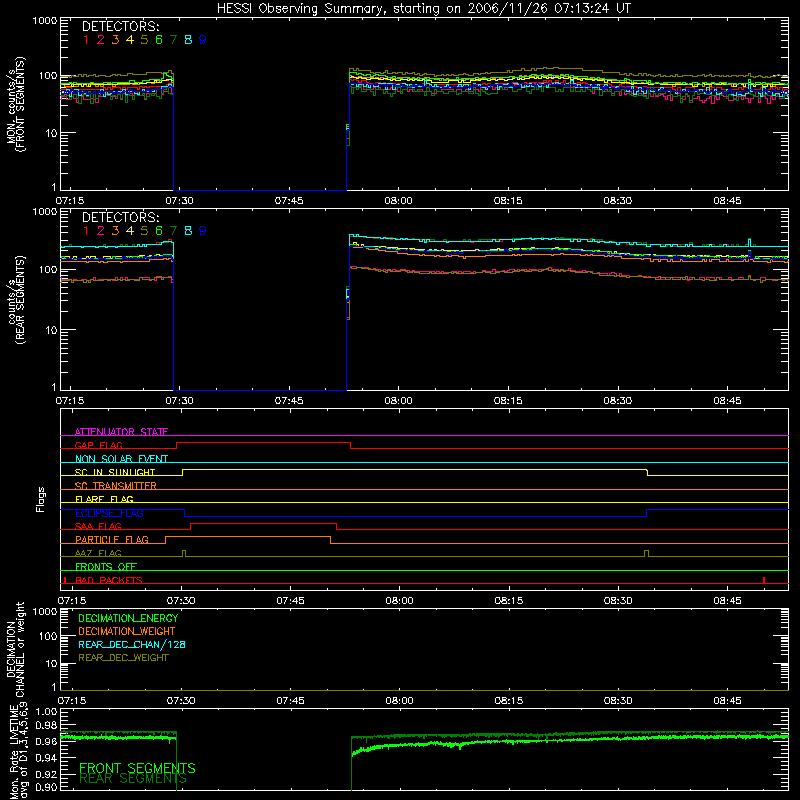Click the SC_IN_SUNLIGHT flag label
The height and width of the screenshot is (800, 800).
115,472
